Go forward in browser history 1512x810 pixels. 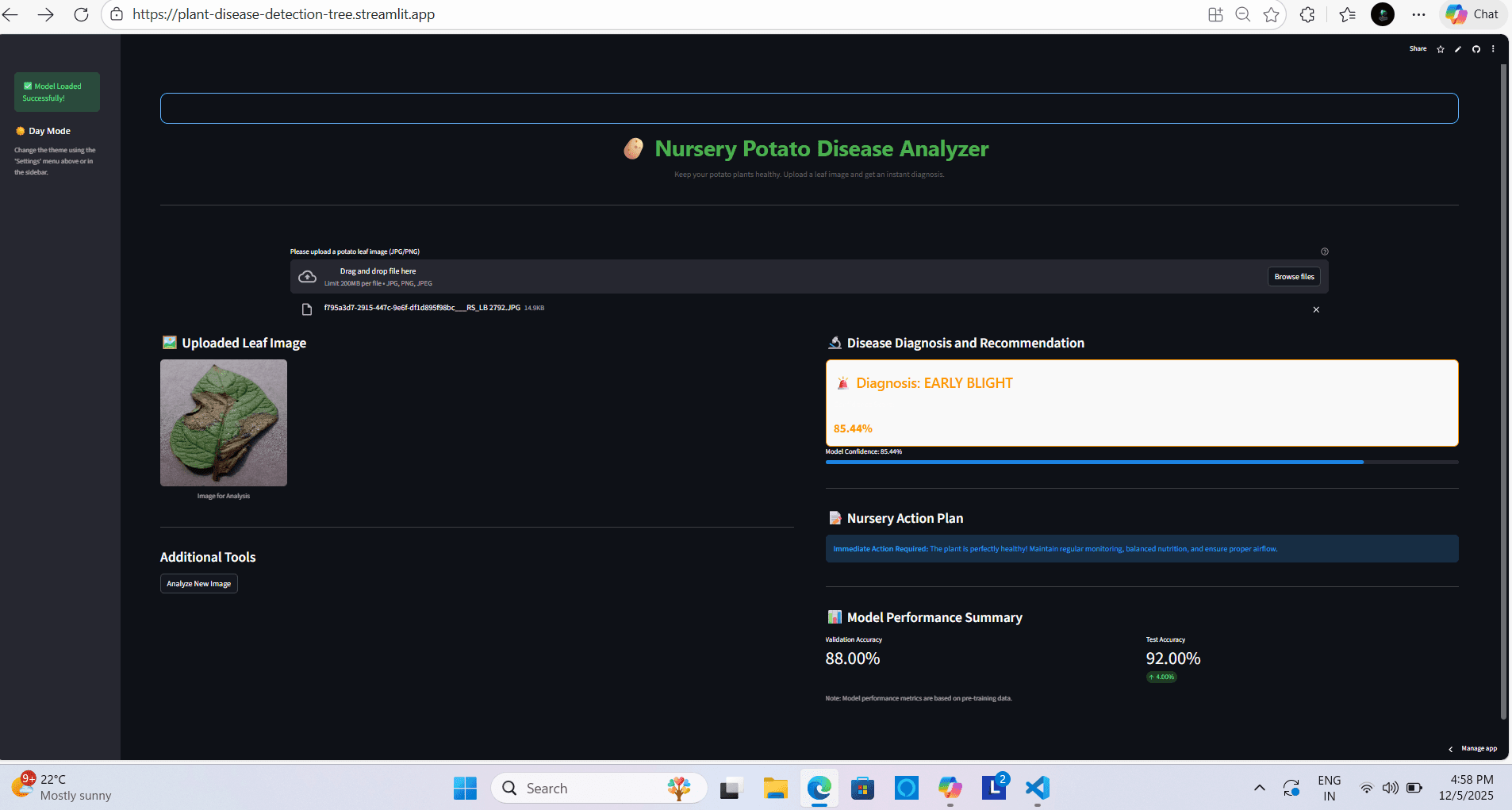[x=45, y=14]
